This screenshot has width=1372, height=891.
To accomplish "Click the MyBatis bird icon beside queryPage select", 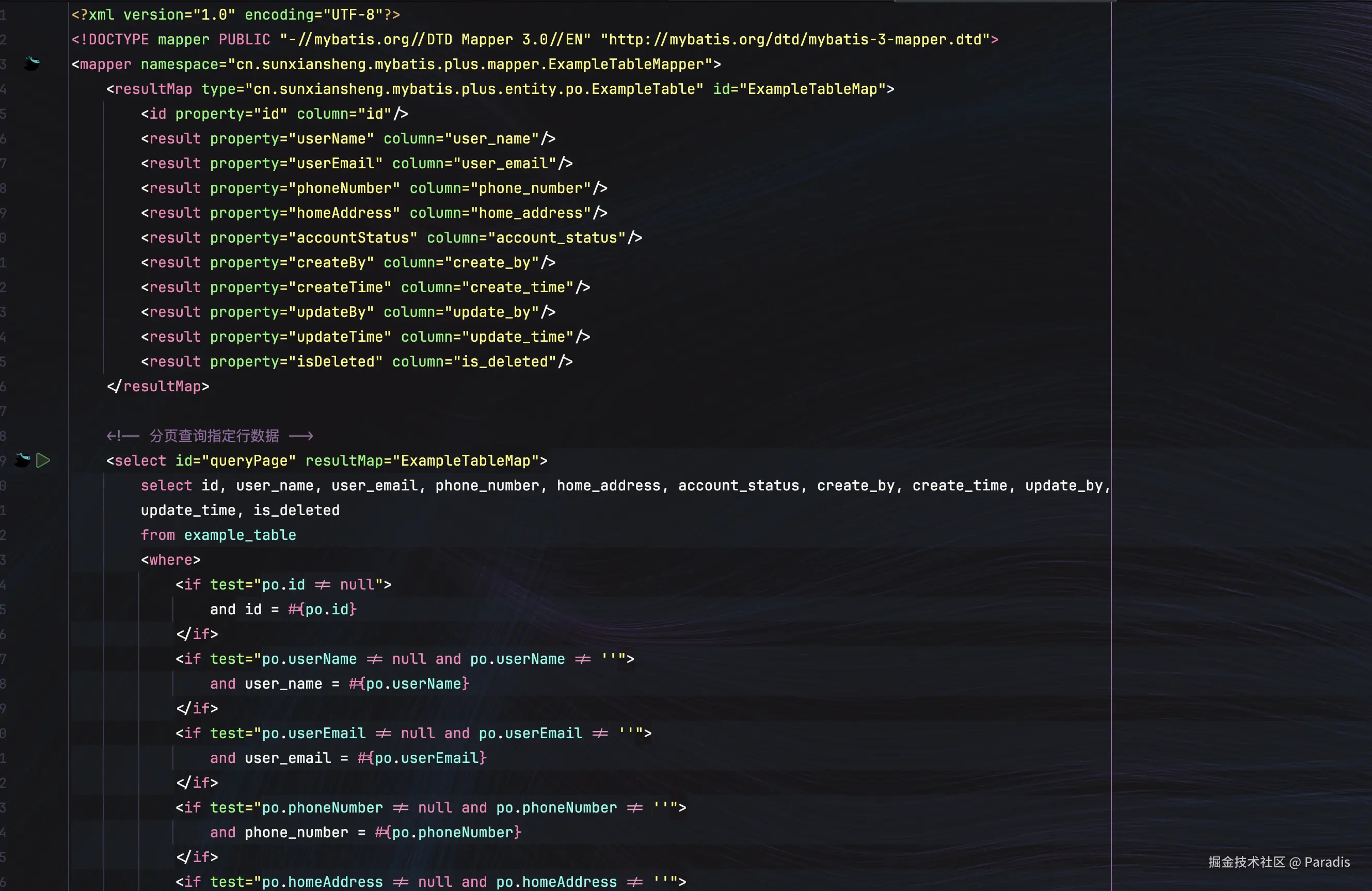I will click(x=23, y=459).
